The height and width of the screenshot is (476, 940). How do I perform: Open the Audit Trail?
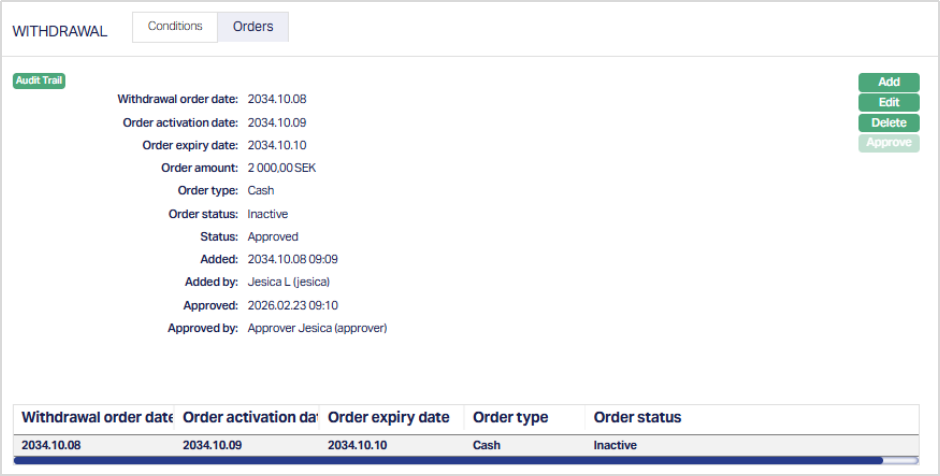coord(39,81)
